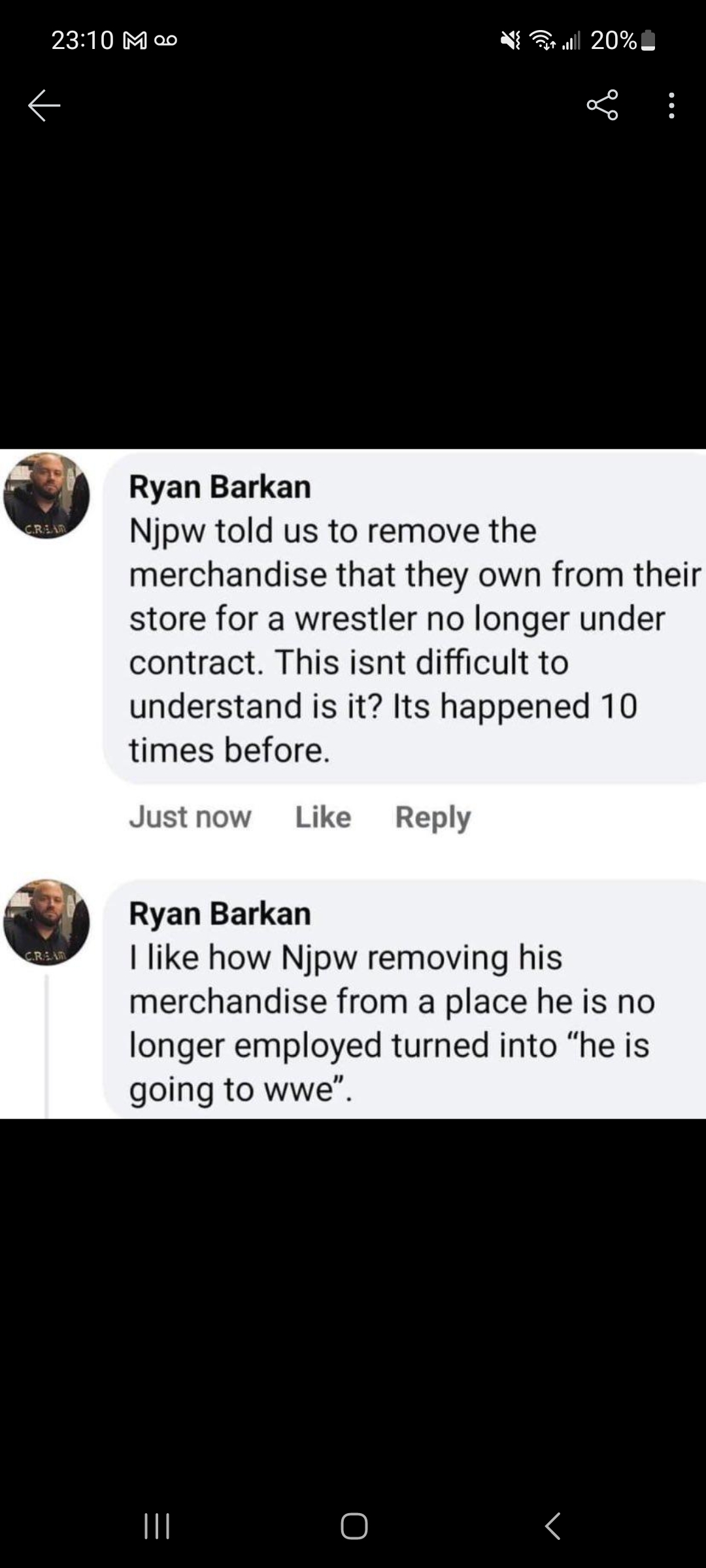Screen dimensions: 706x1568
Task: Tap the muted sound status icon
Action: (511, 41)
